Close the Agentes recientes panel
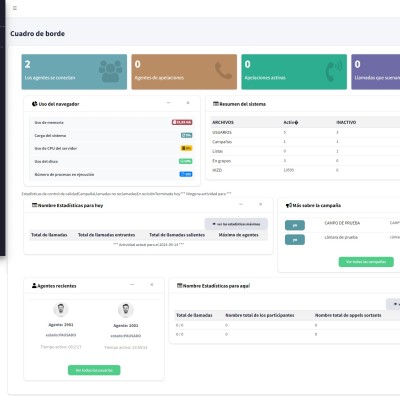Screen dimensions: 400x400 (152, 285)
